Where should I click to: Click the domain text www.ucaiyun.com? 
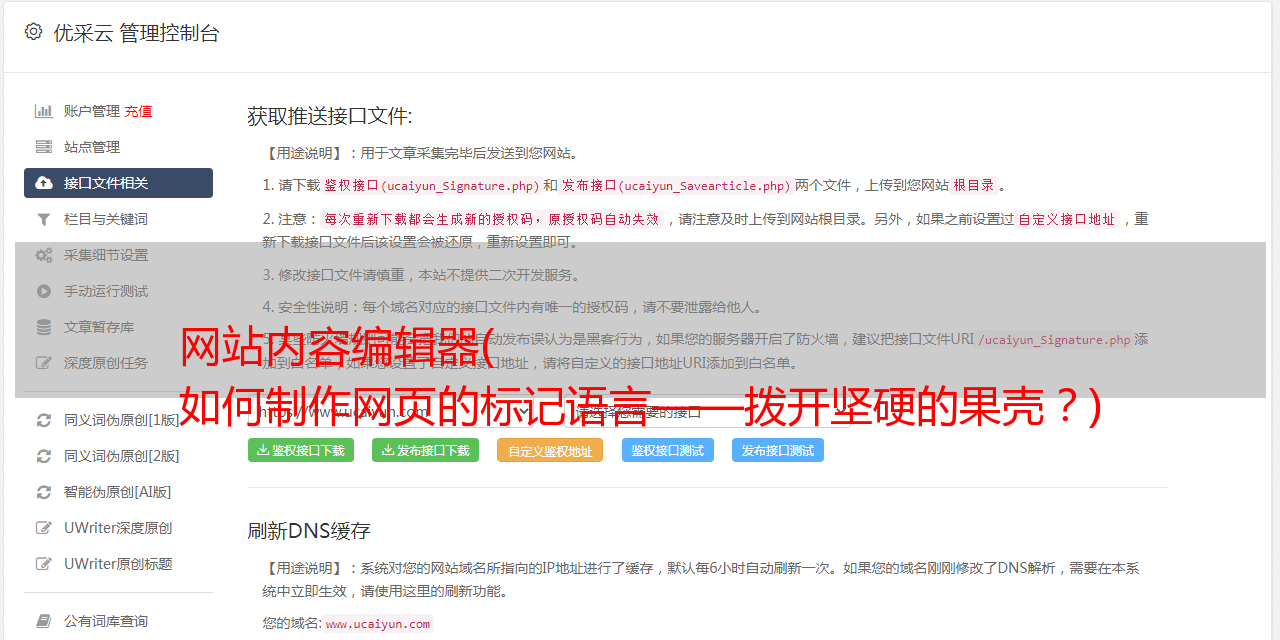point(378,623)
